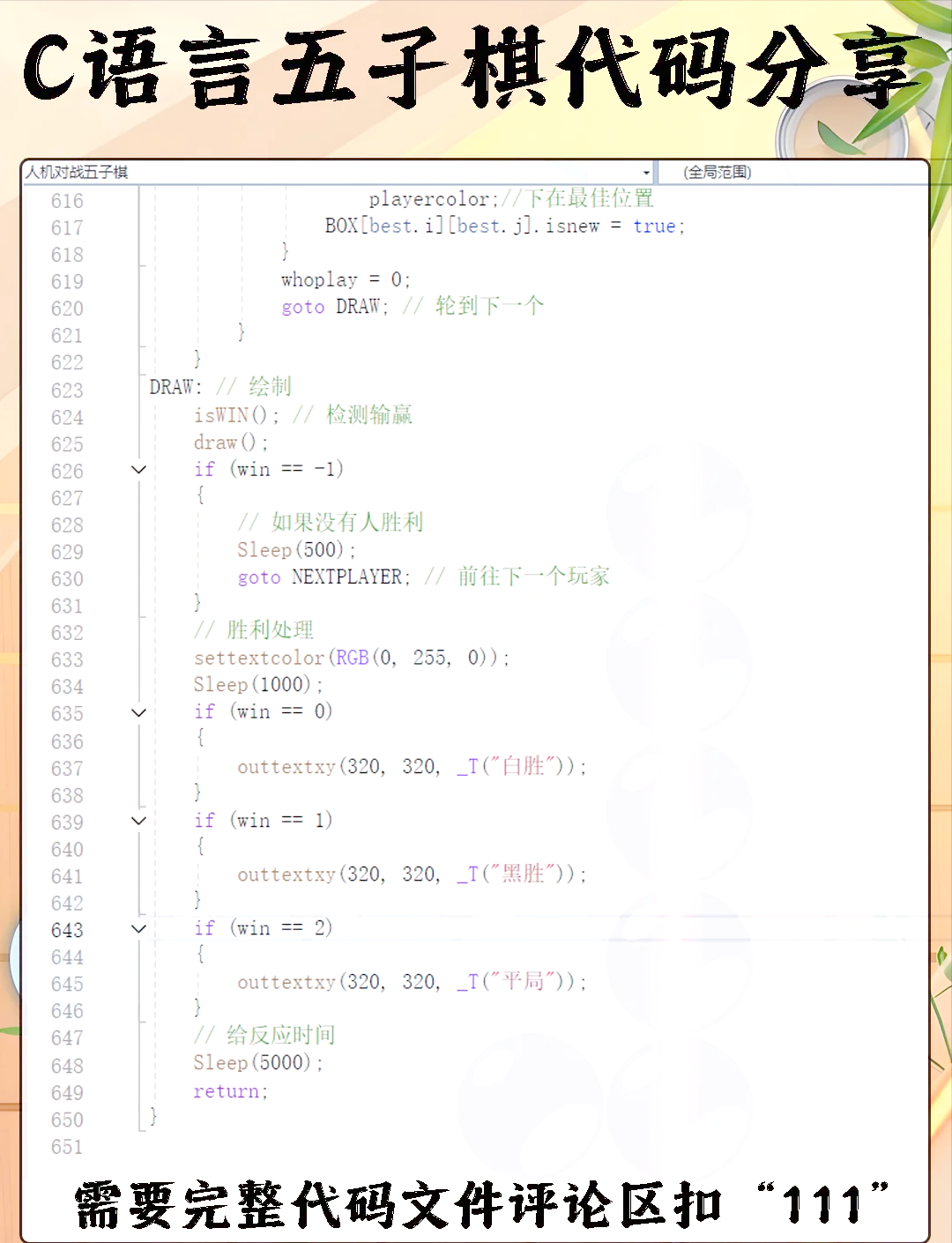Click the Sleep(5000) statement
The image size is (952, 1243).
coord(257,1063)
